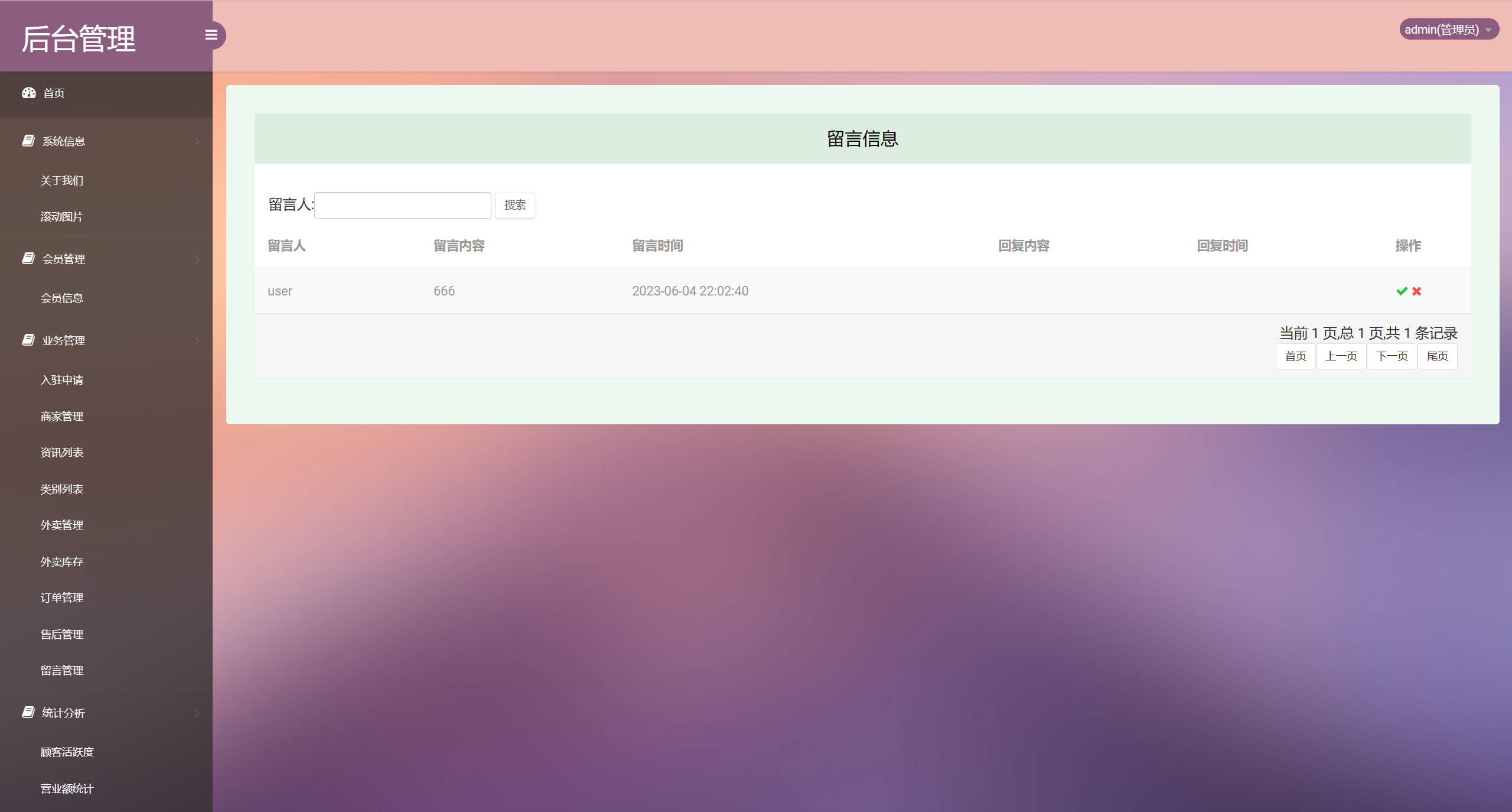Click the book icon next to 系统信息
This screenshot has height=812, width=1512.
point(28,140)
